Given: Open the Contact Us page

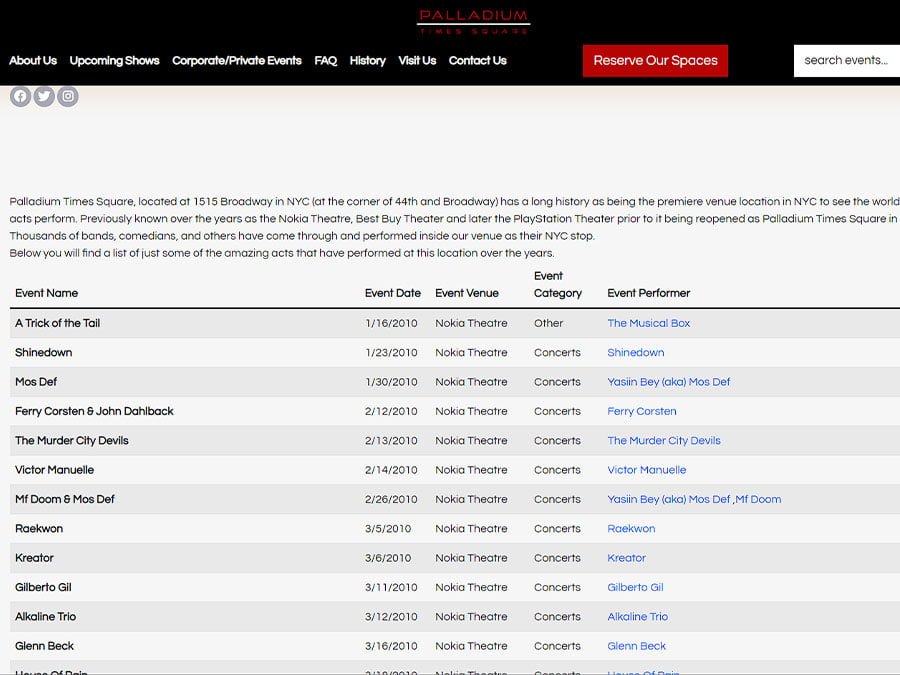Looking at the screenshot, I should [x=478, y=60].
